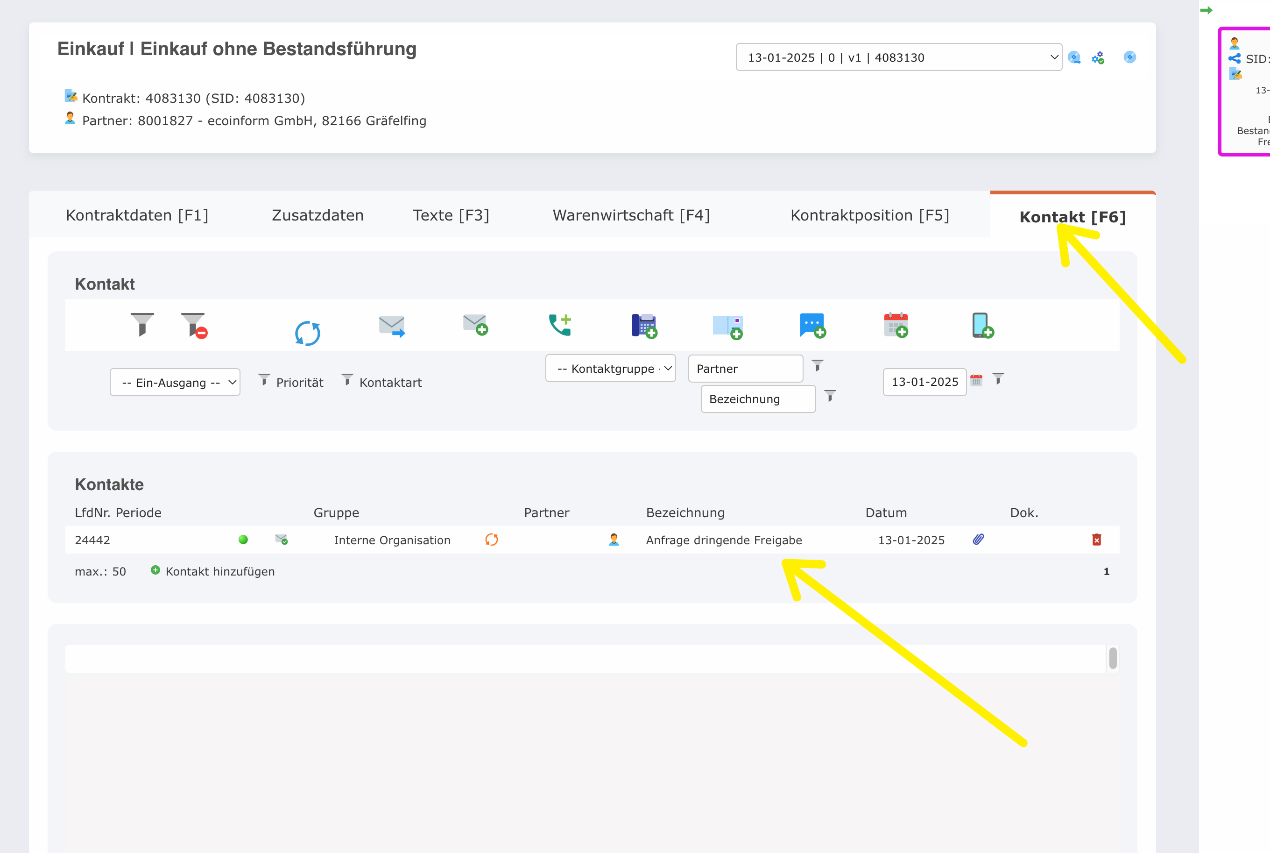Viewport: 1270px width, 853px height.
Task: Add a new letter contact entry
Action: tap(729, 325)
